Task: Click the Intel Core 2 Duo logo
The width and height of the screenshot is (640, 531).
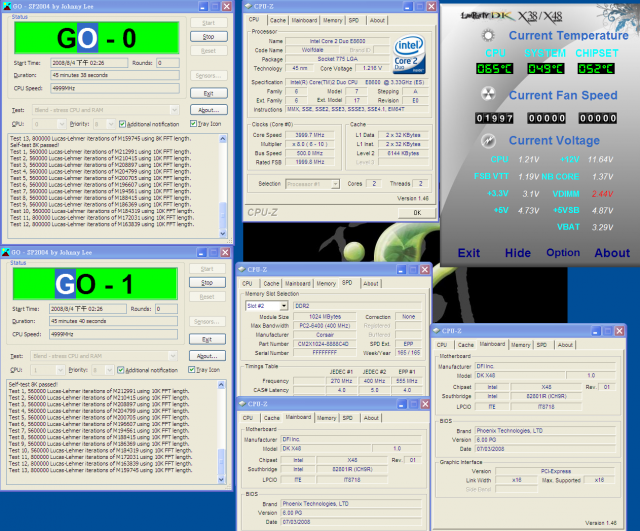Action: [x=409, y=54]
